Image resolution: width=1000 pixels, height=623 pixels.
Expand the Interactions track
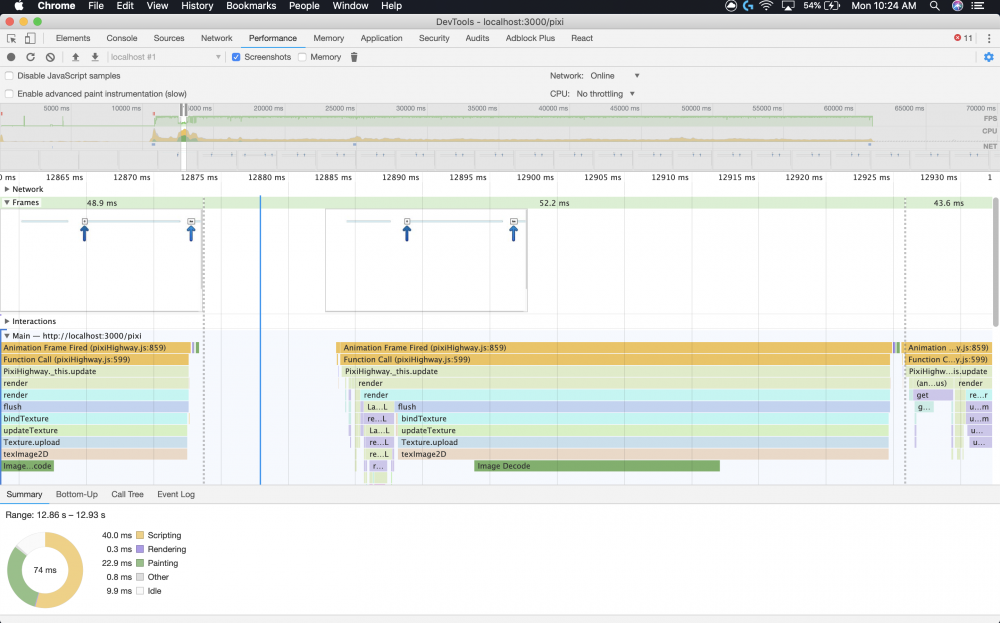[x=7, y=321]
